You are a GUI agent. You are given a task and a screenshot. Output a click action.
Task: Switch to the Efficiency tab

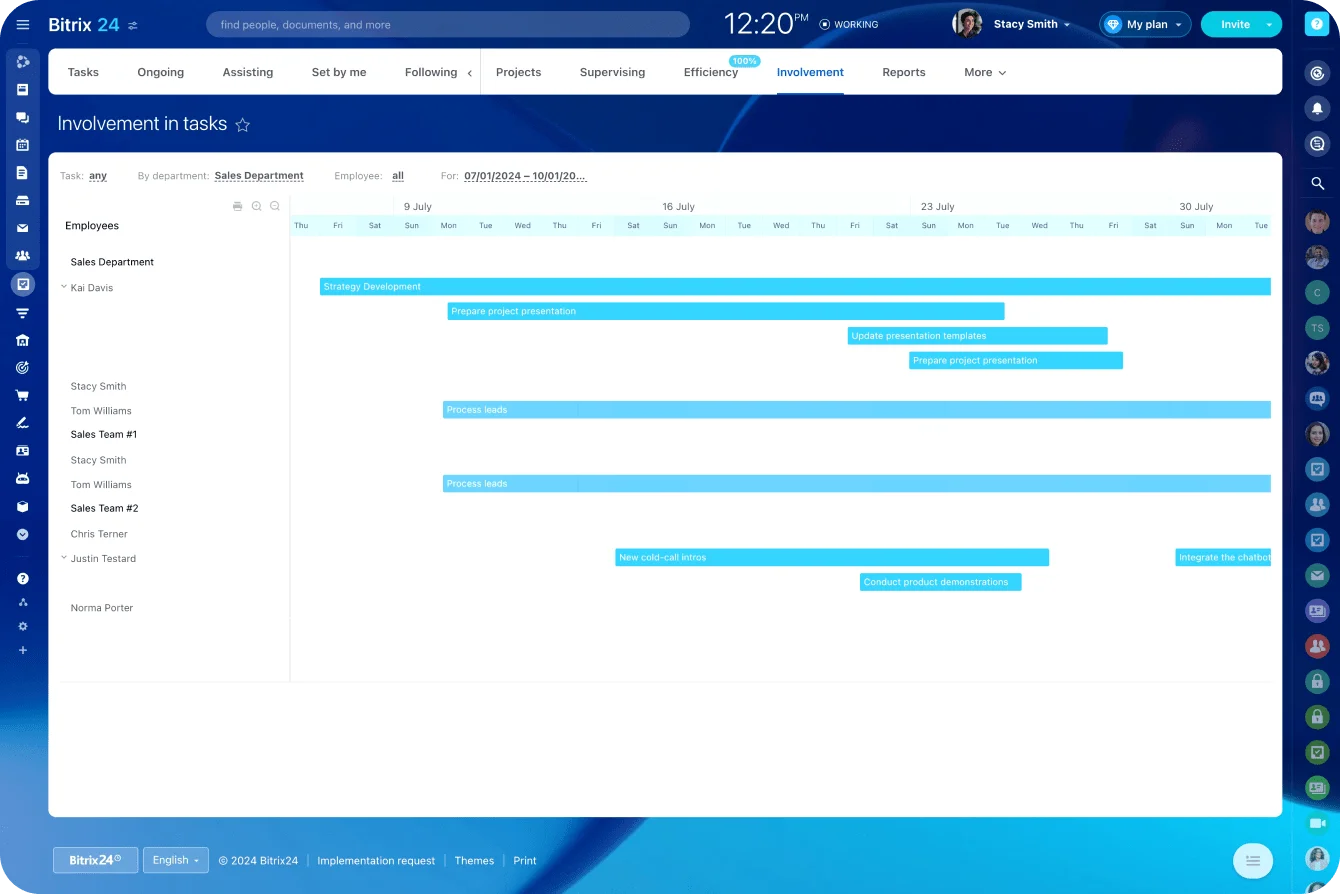(710, 72)
